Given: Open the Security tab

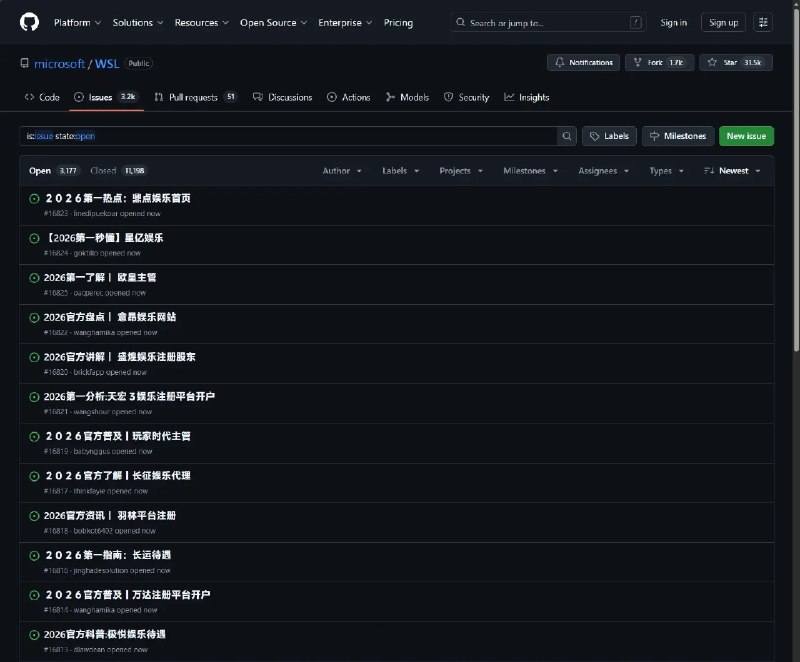Looking at the screenshot, I should point(466,97).
